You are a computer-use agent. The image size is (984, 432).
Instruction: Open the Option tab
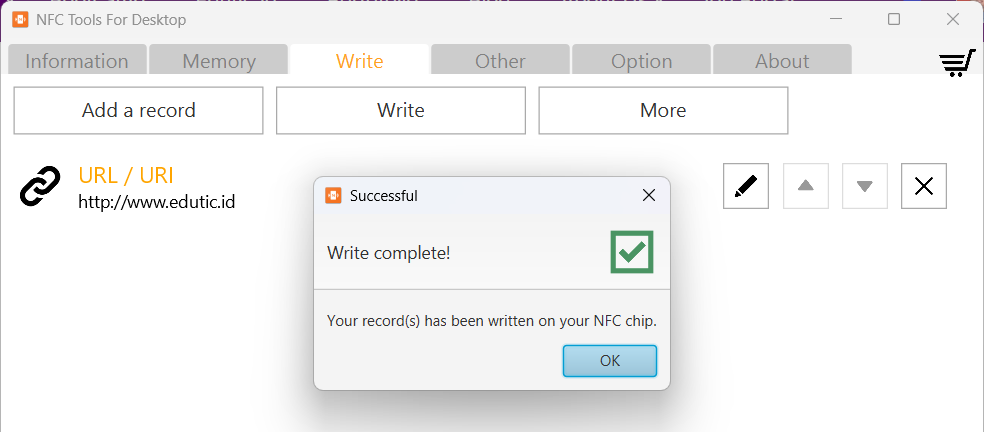[x=642, y=61]
